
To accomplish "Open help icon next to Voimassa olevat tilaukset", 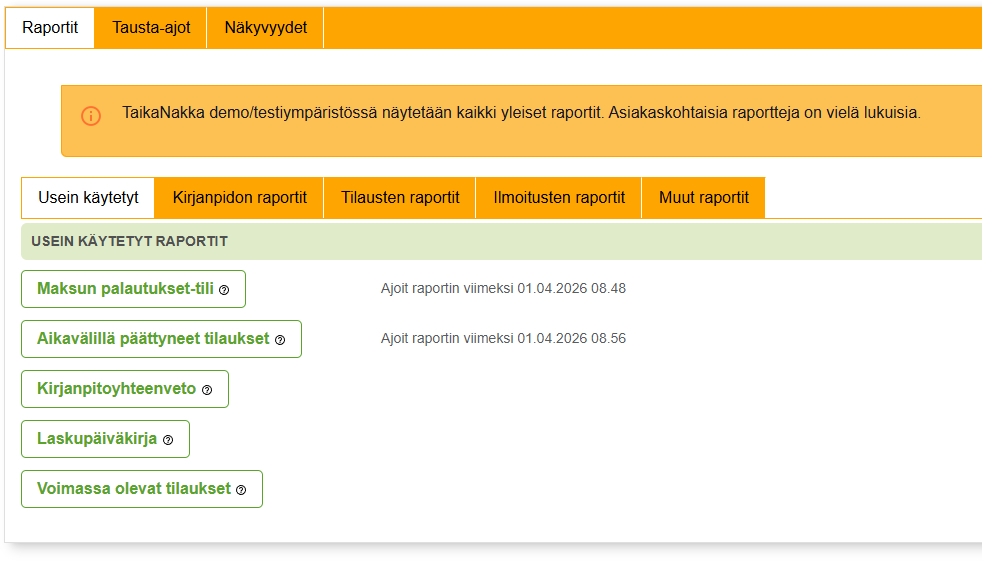I will (241, 490).
